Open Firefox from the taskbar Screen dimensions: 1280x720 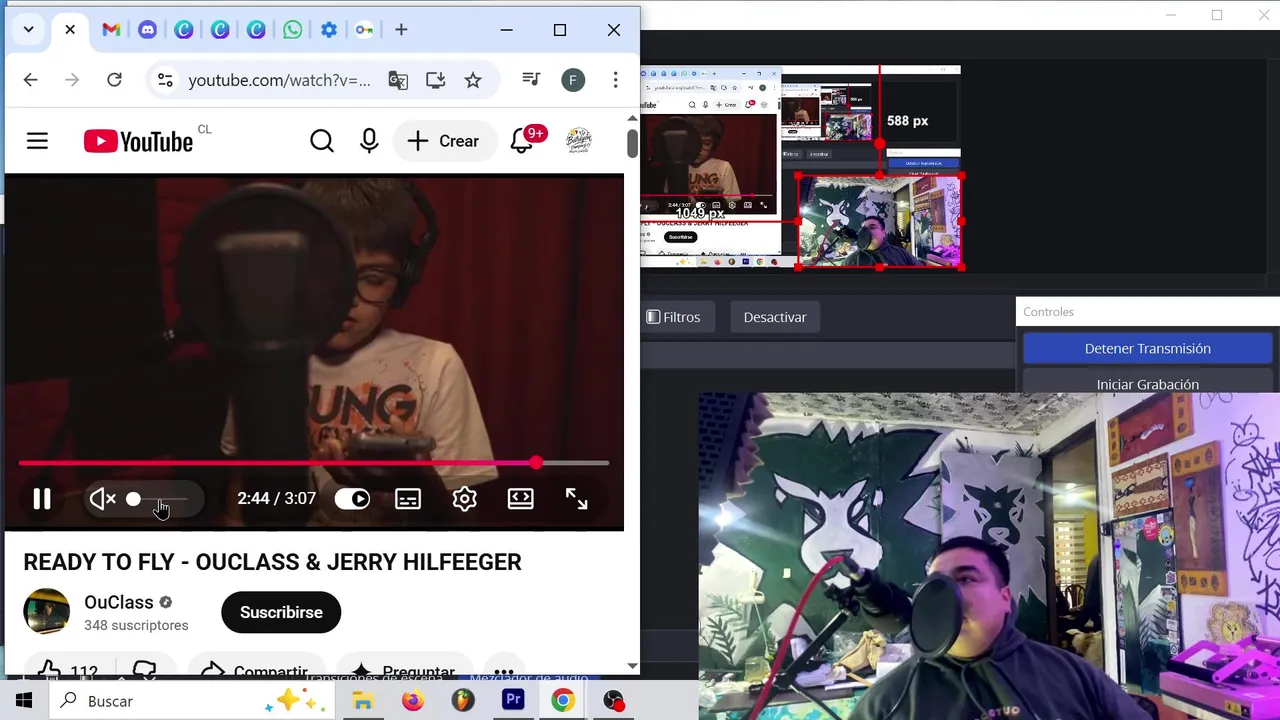coord(412,701)
